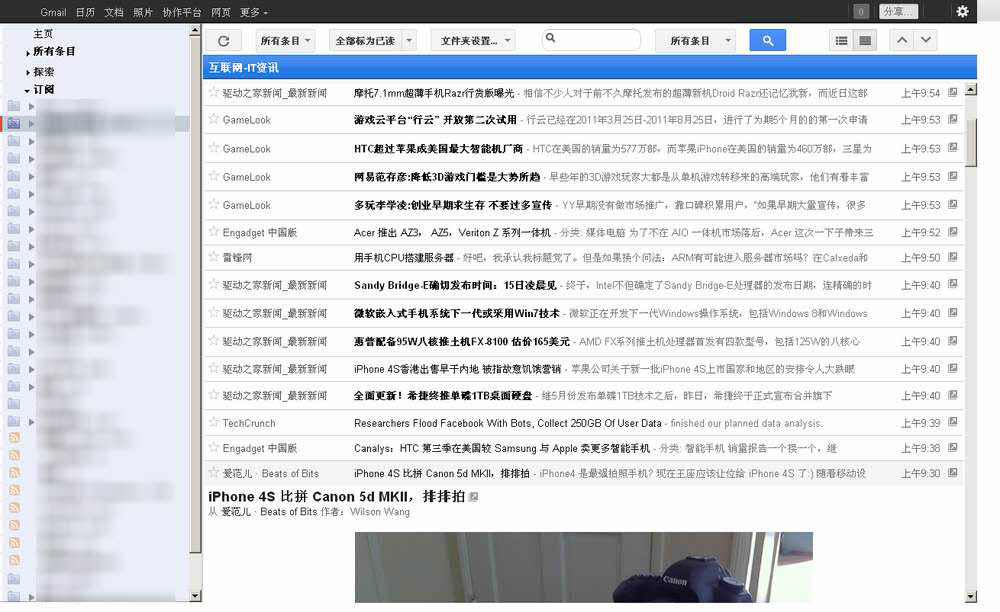Click inside the search input field
The height and width of the screenshot is (612, 1000).
(x=590, y=40)
